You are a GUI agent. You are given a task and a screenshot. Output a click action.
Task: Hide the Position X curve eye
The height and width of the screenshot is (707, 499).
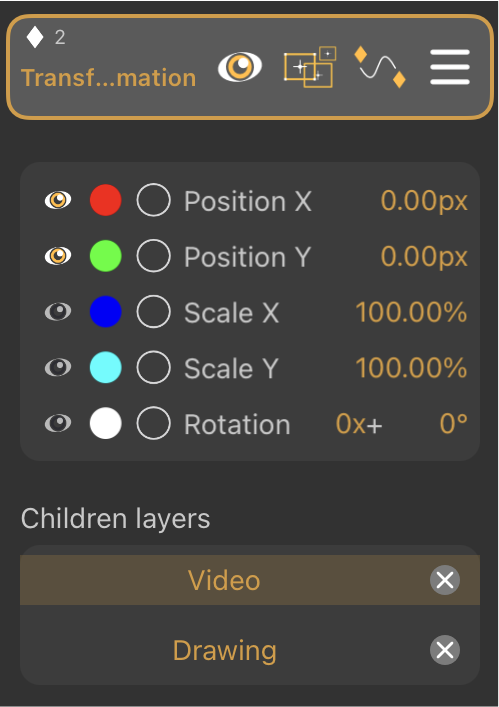click(x=58, y=200)
